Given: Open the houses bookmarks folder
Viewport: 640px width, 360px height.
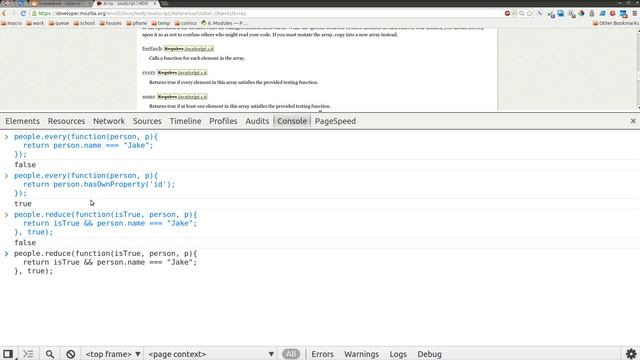Looking at the screenshot, I should pyautogui.click(x=110, y=23).
